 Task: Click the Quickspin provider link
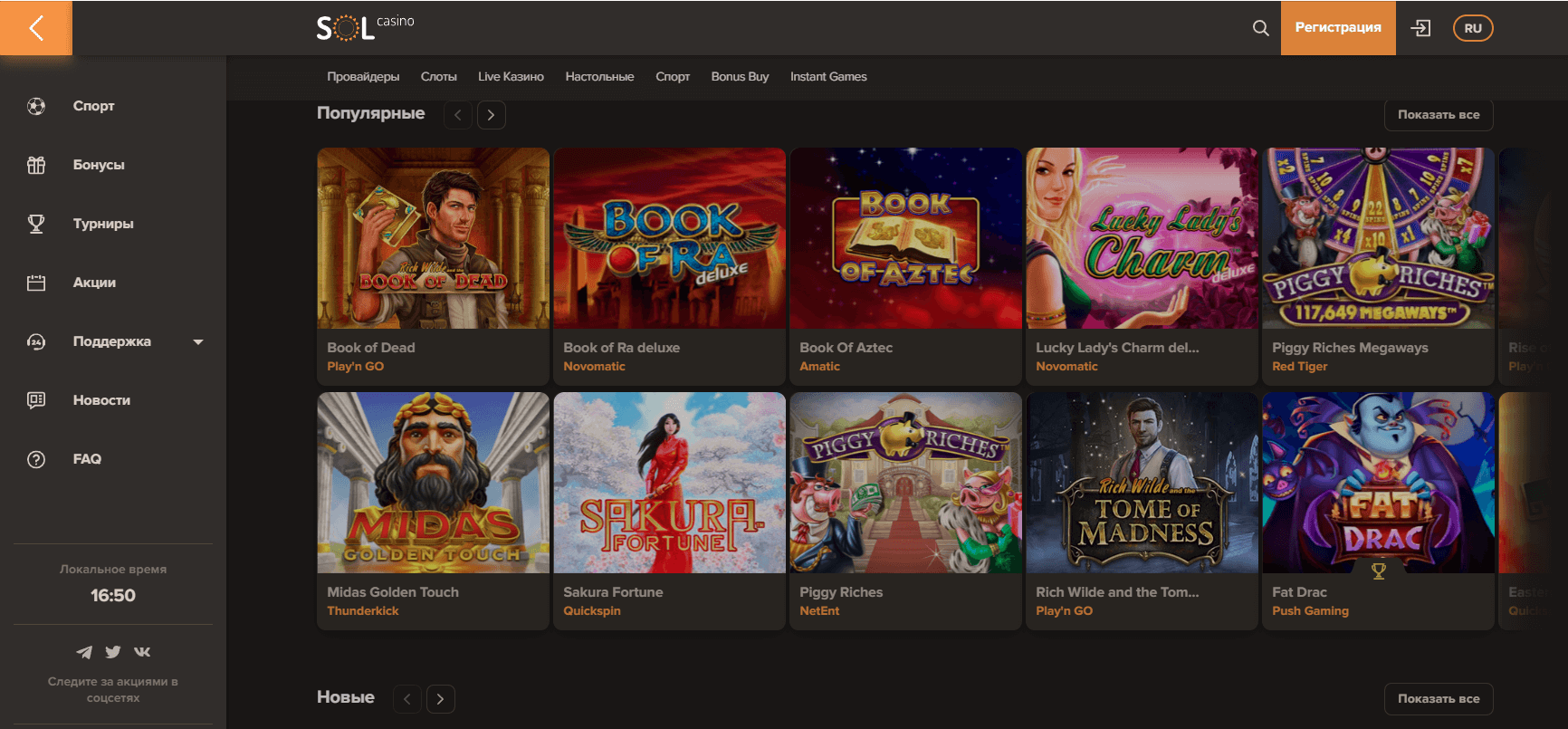(592, 611)
